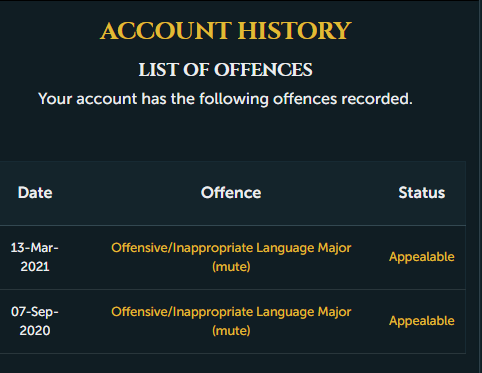Screen dimensions: 482x373
Task: Open the 07-Sep-2020 Offensive/Inappropriate Language Major offence link
Action: 231,321
